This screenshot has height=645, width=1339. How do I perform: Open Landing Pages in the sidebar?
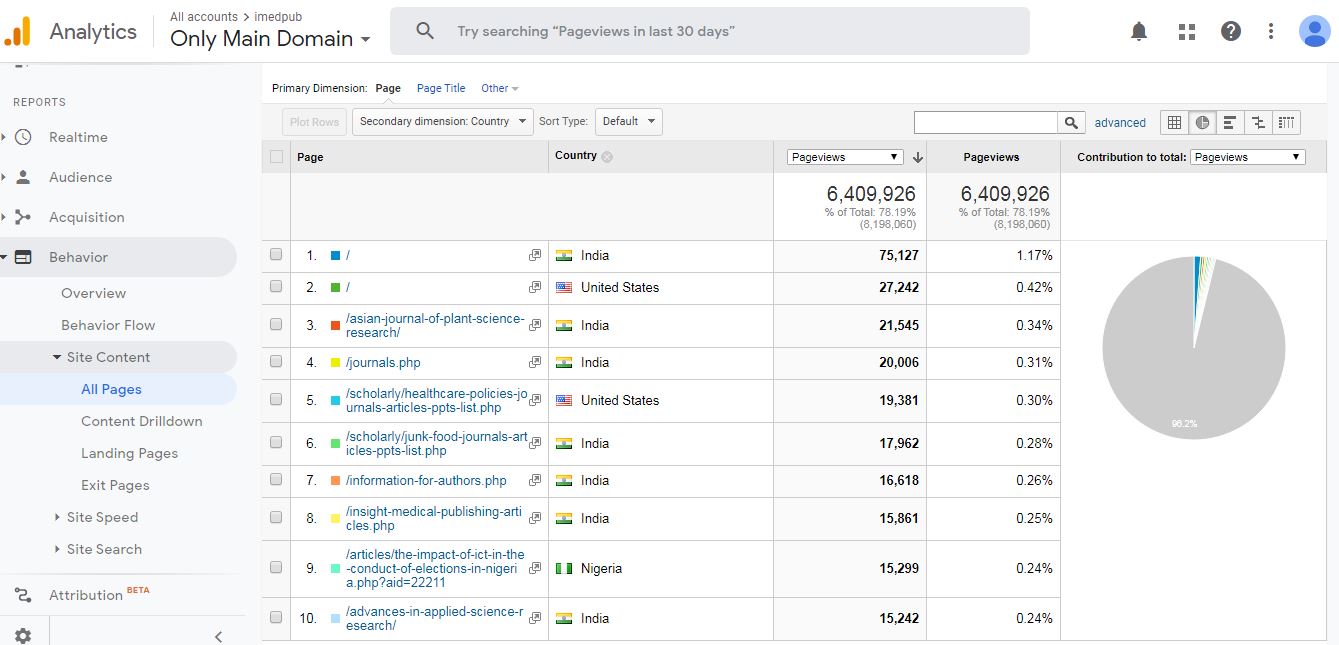(x=129, y=453)
